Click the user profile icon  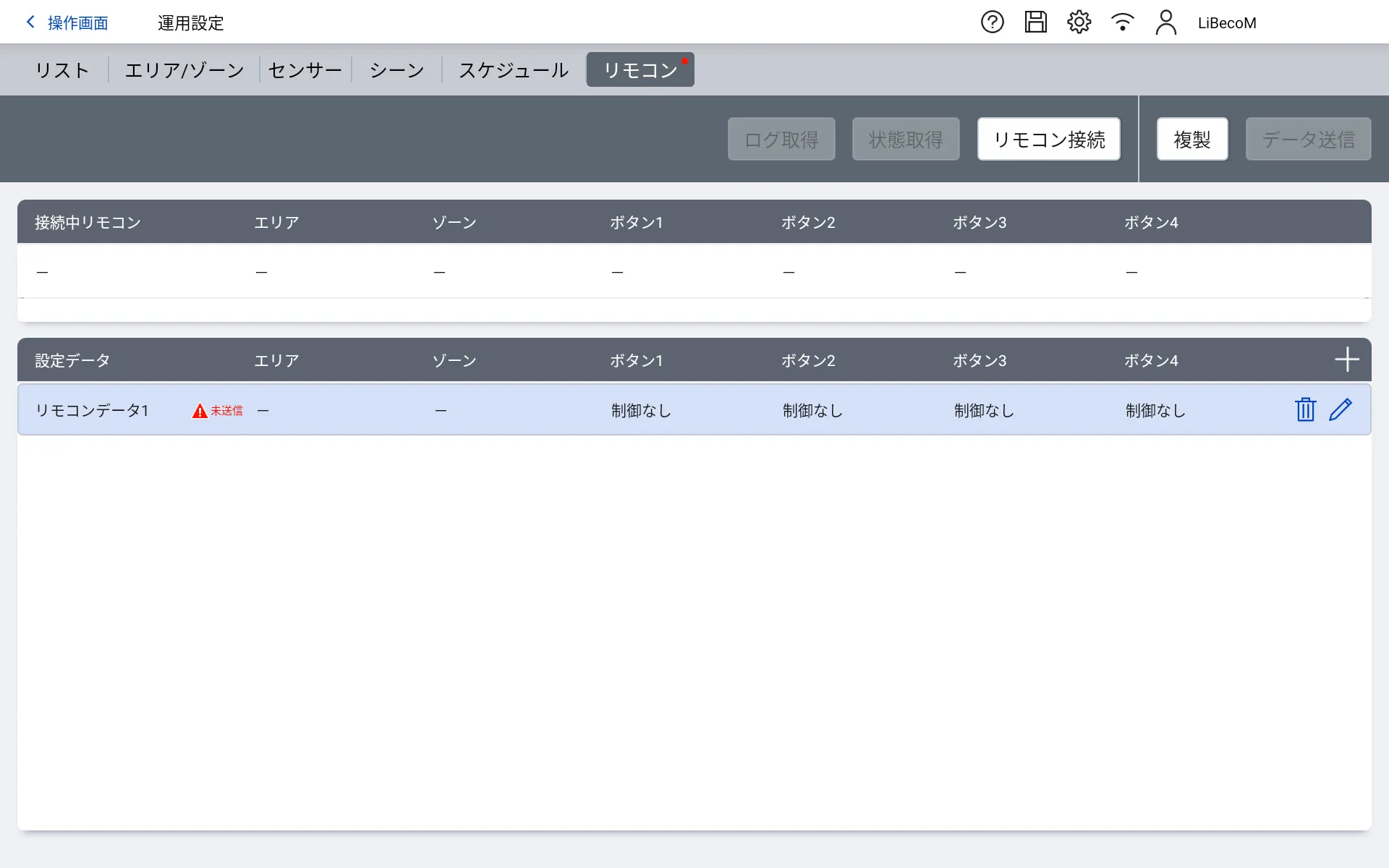(1165, 22)
